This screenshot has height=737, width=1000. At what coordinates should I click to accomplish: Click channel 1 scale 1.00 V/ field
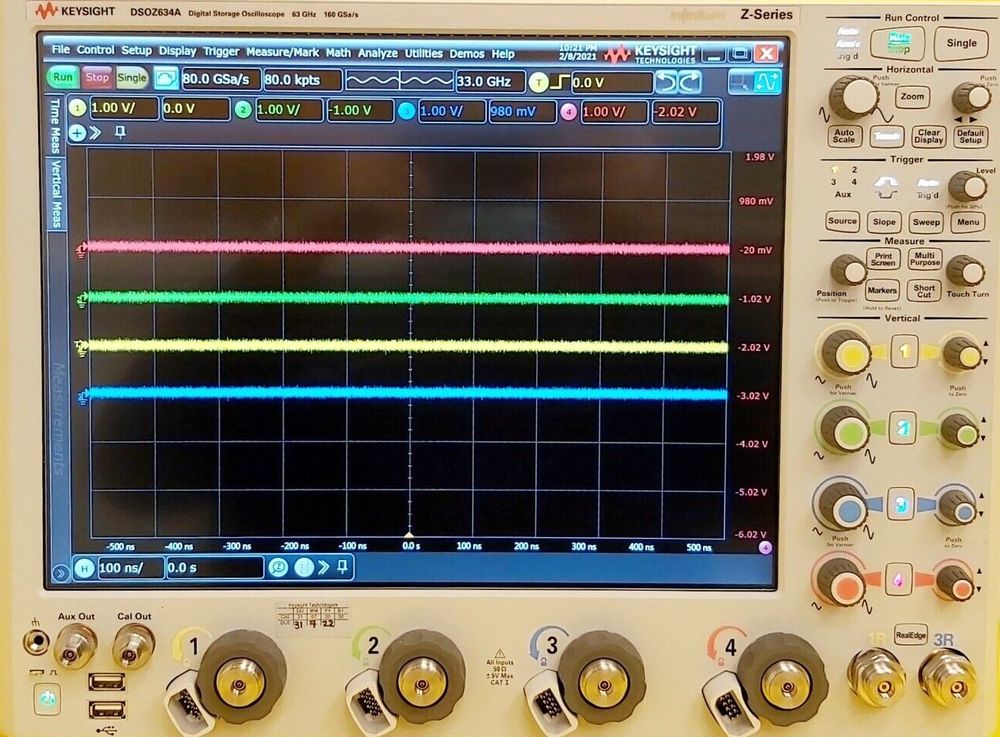(x=122, y=108)
